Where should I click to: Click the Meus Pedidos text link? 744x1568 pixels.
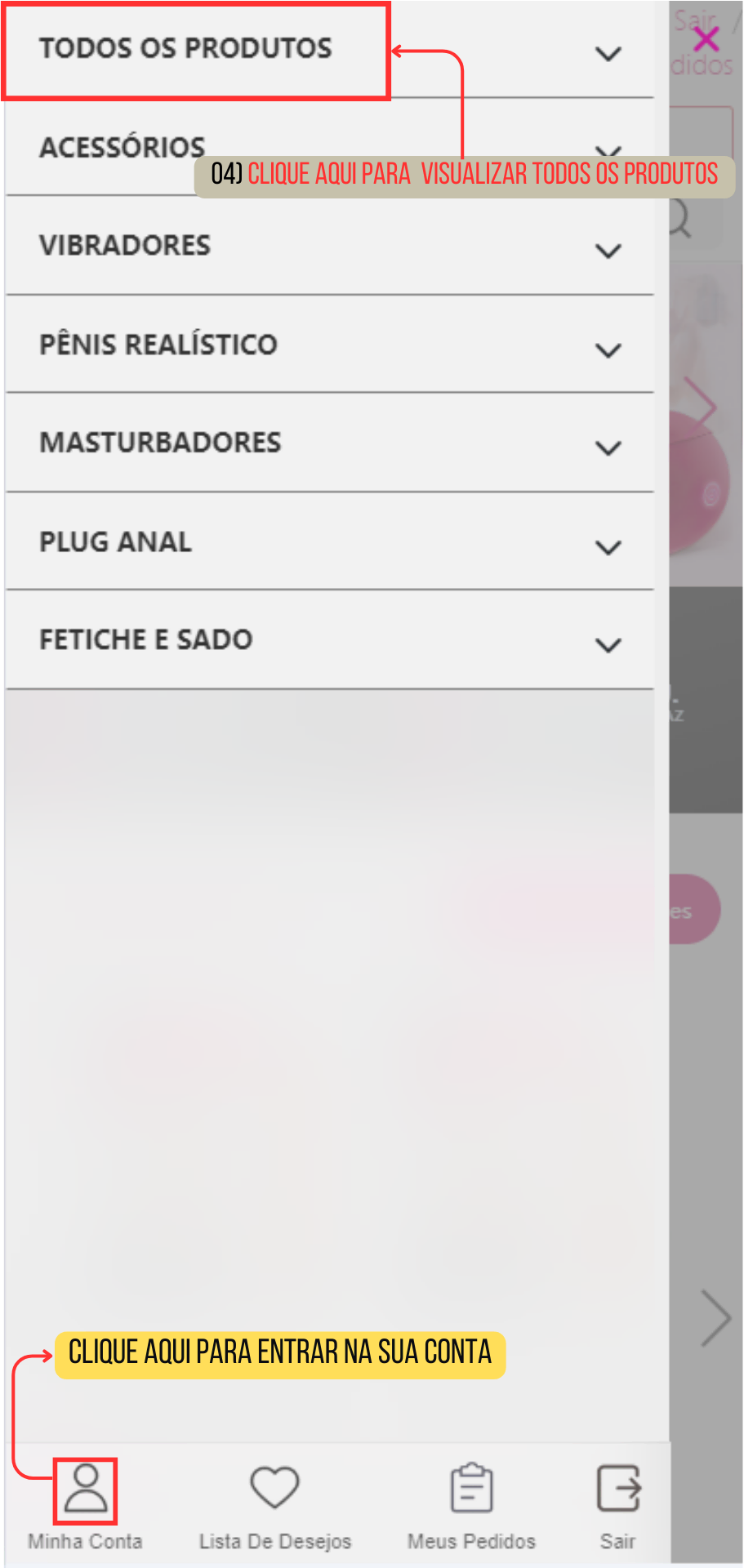[x=471, y=1541]
